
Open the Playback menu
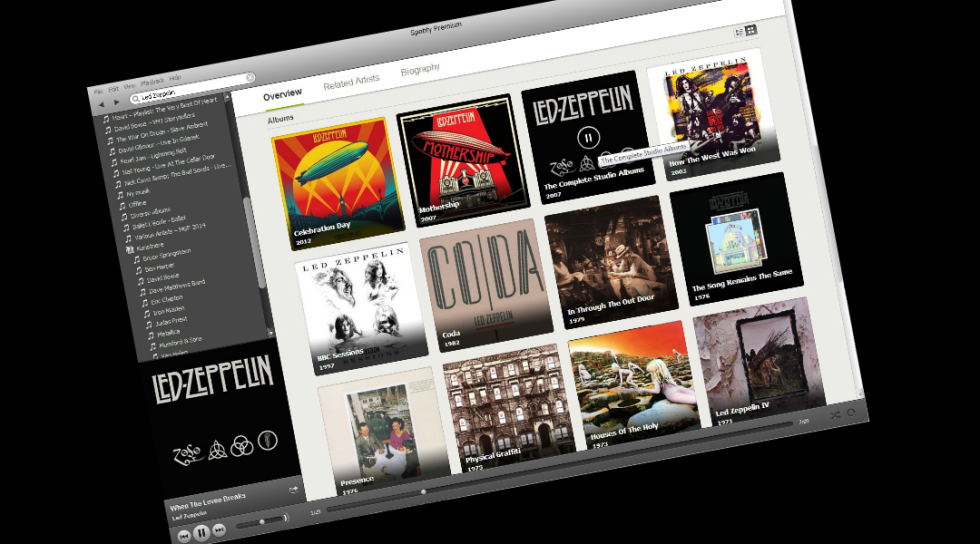point(152,82)
